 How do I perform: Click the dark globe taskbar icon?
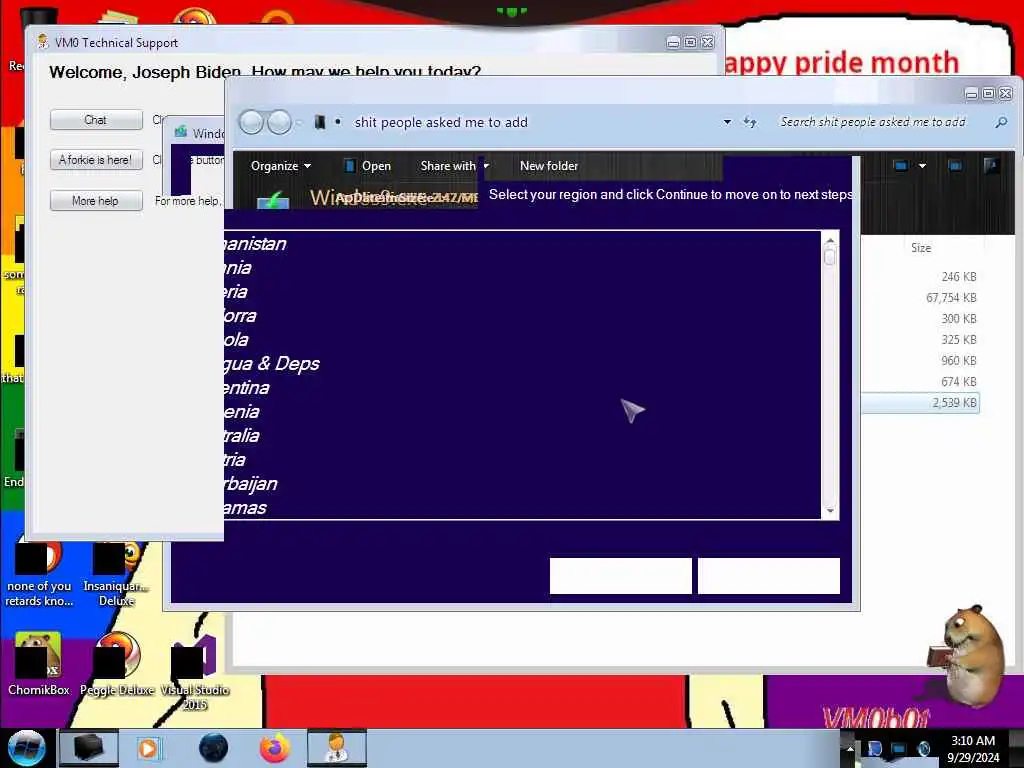[214, 748]
